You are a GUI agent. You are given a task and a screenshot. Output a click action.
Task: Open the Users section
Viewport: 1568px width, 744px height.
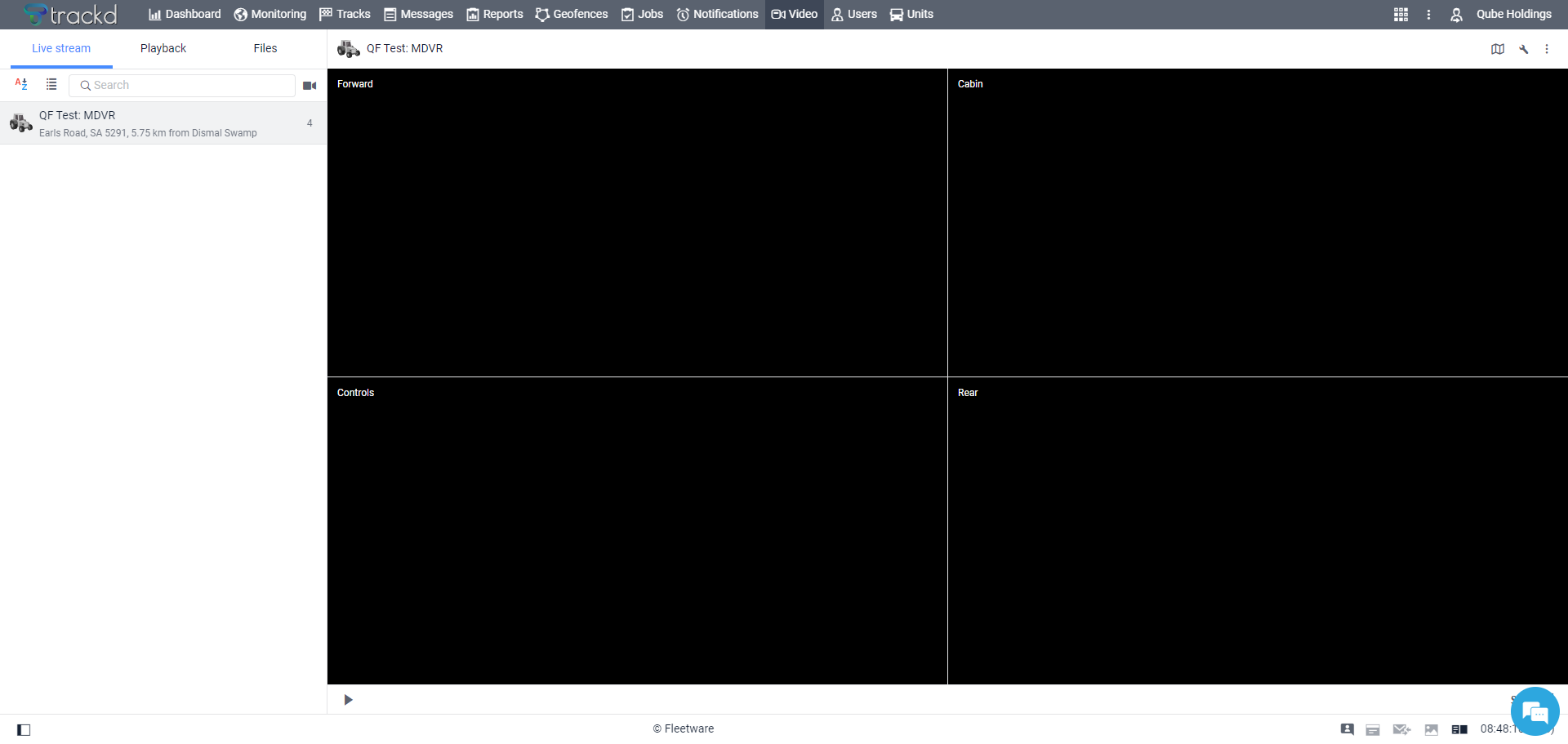(854, 14)
